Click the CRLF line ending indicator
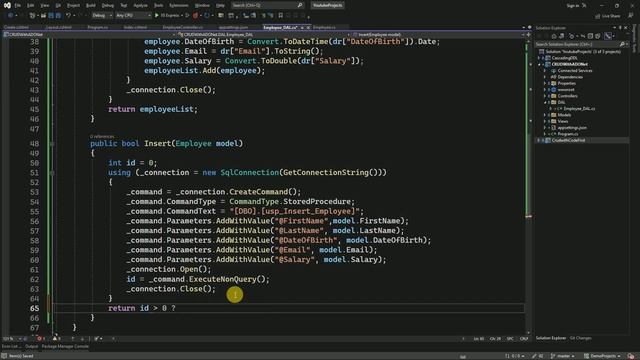Viewport: 640px width, 360px height. (x=524, y=338)
